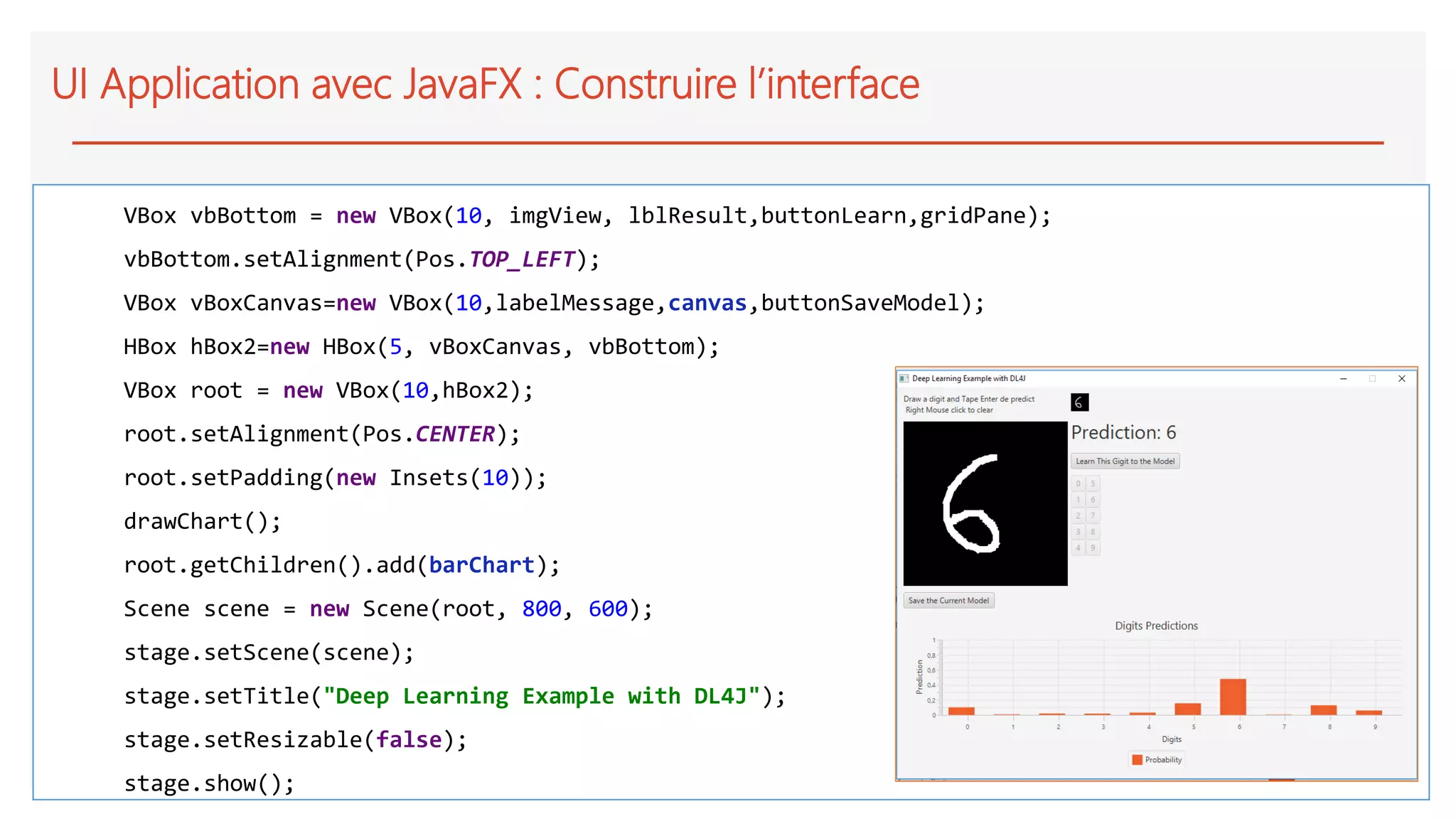
Task: Click the tallest bar for digit 6 in chart
Action: click(x=1233, y=697)
